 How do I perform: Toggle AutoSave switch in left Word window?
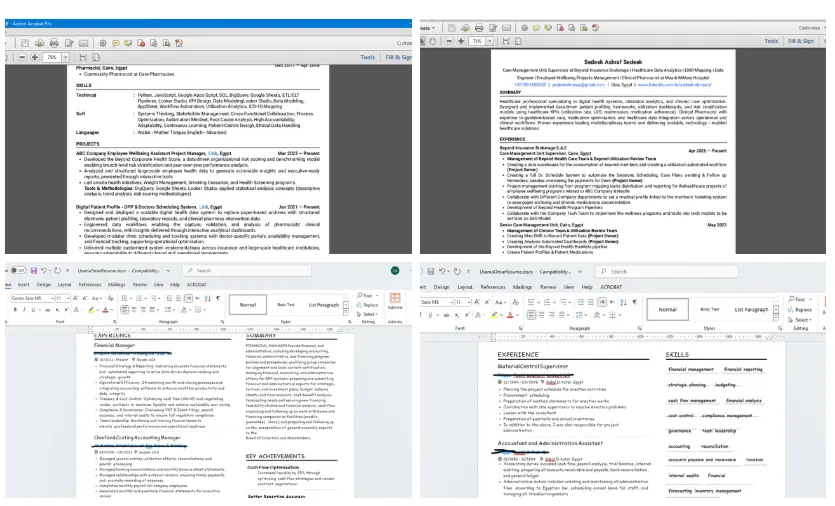pyautogui.click(x=18, y=271)
